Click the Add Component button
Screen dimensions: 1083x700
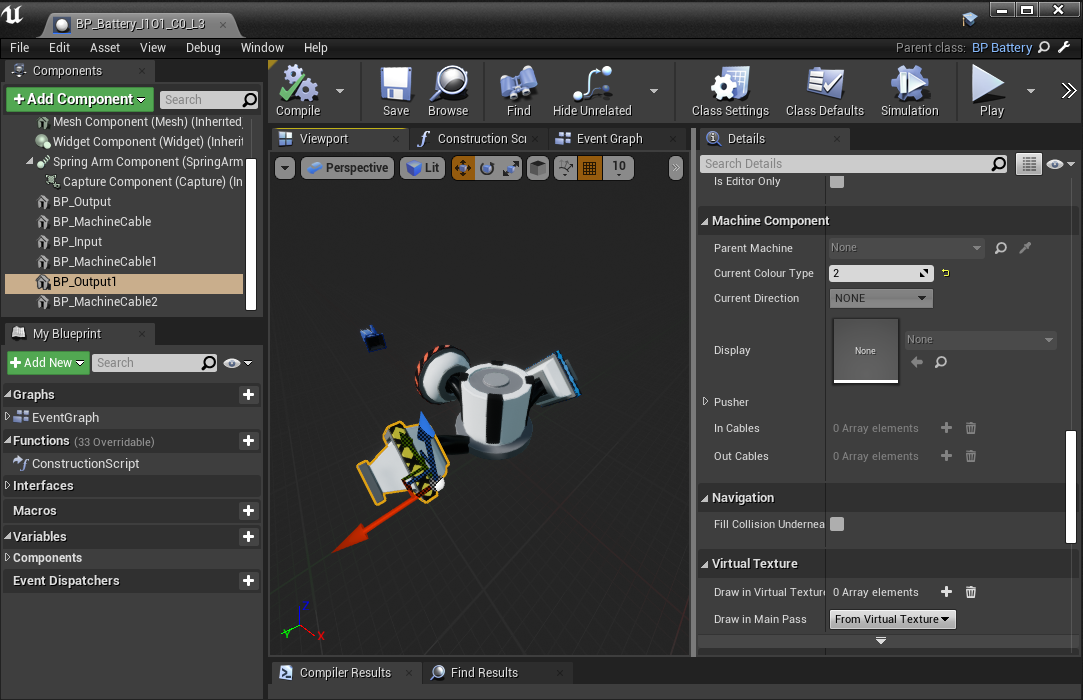[x=80, y=99]
